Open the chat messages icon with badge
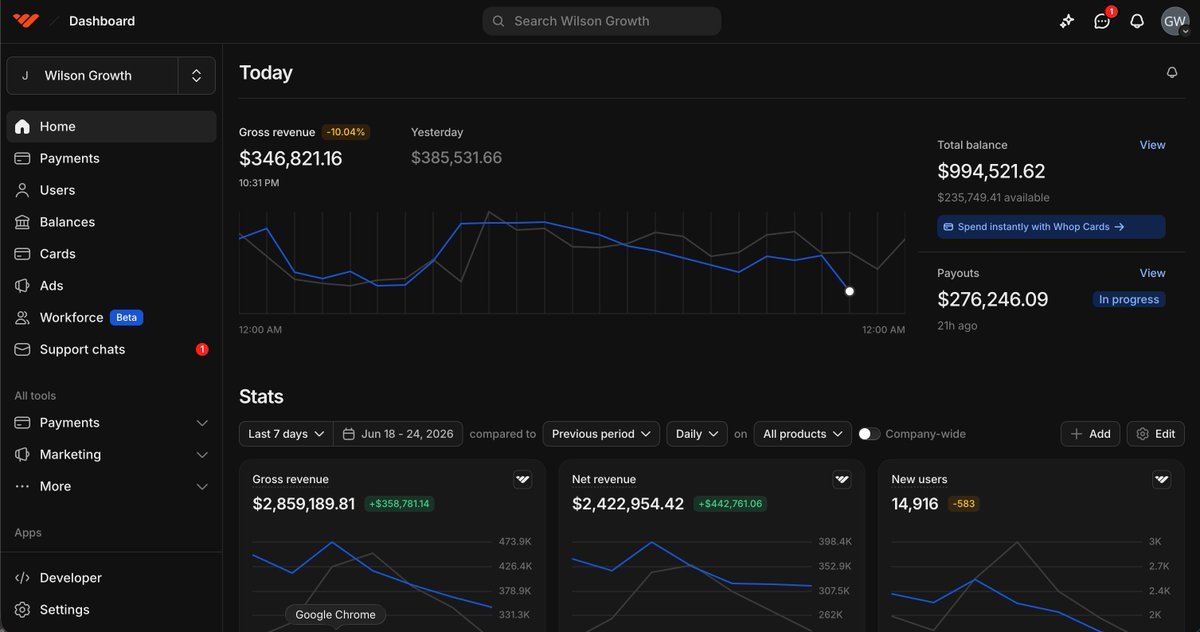This screenshot has width=1200, height=632. click(x=1102, y=21)
